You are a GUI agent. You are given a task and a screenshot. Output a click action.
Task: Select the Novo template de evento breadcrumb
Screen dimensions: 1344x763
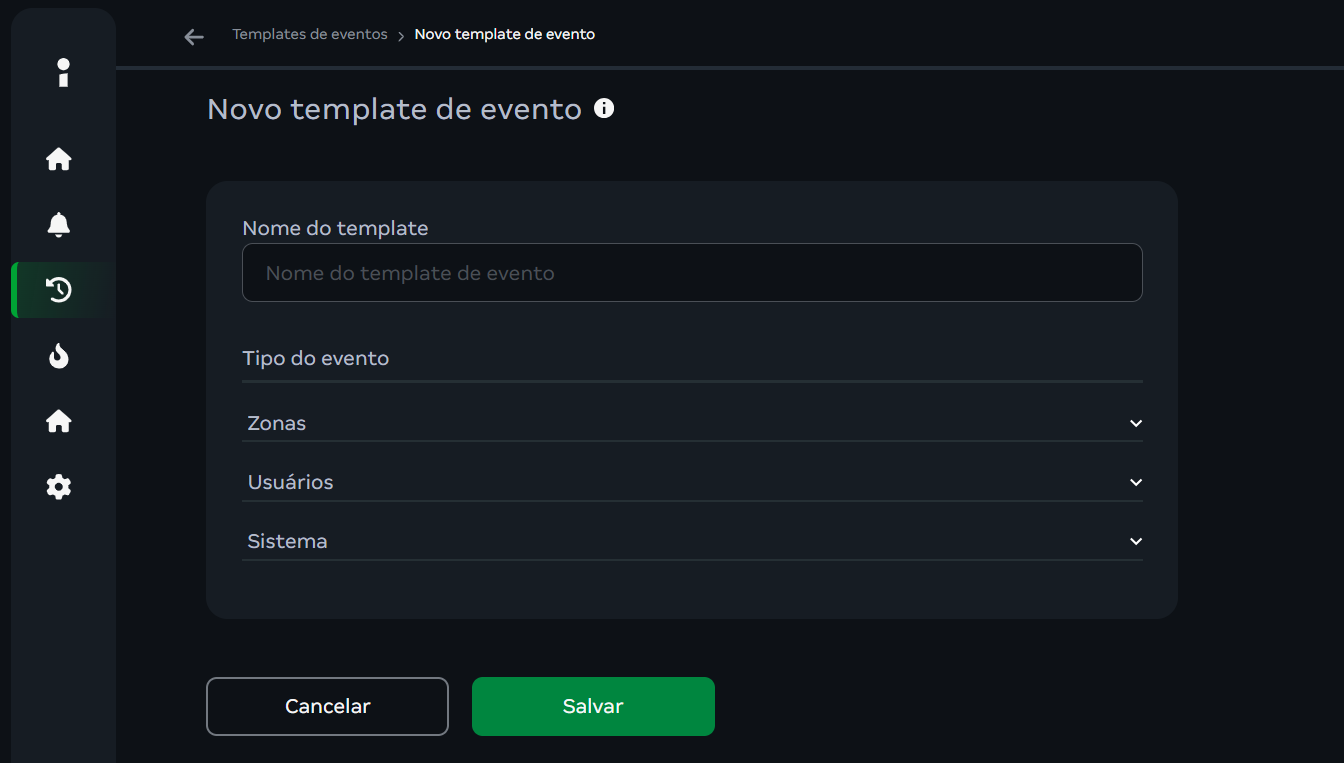tap(504, 33)
